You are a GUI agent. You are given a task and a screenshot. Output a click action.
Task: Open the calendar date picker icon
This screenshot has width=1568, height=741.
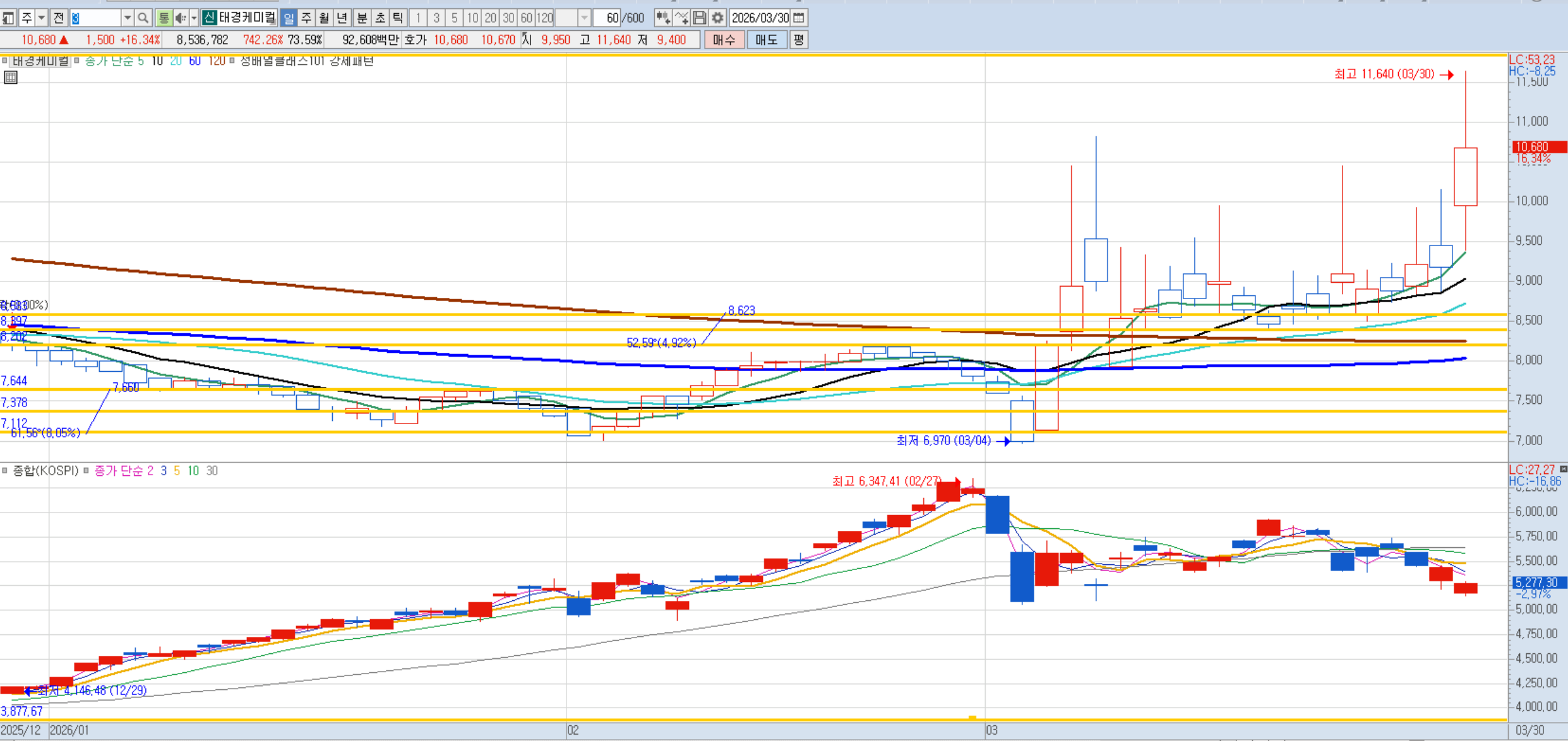(799, 18)
